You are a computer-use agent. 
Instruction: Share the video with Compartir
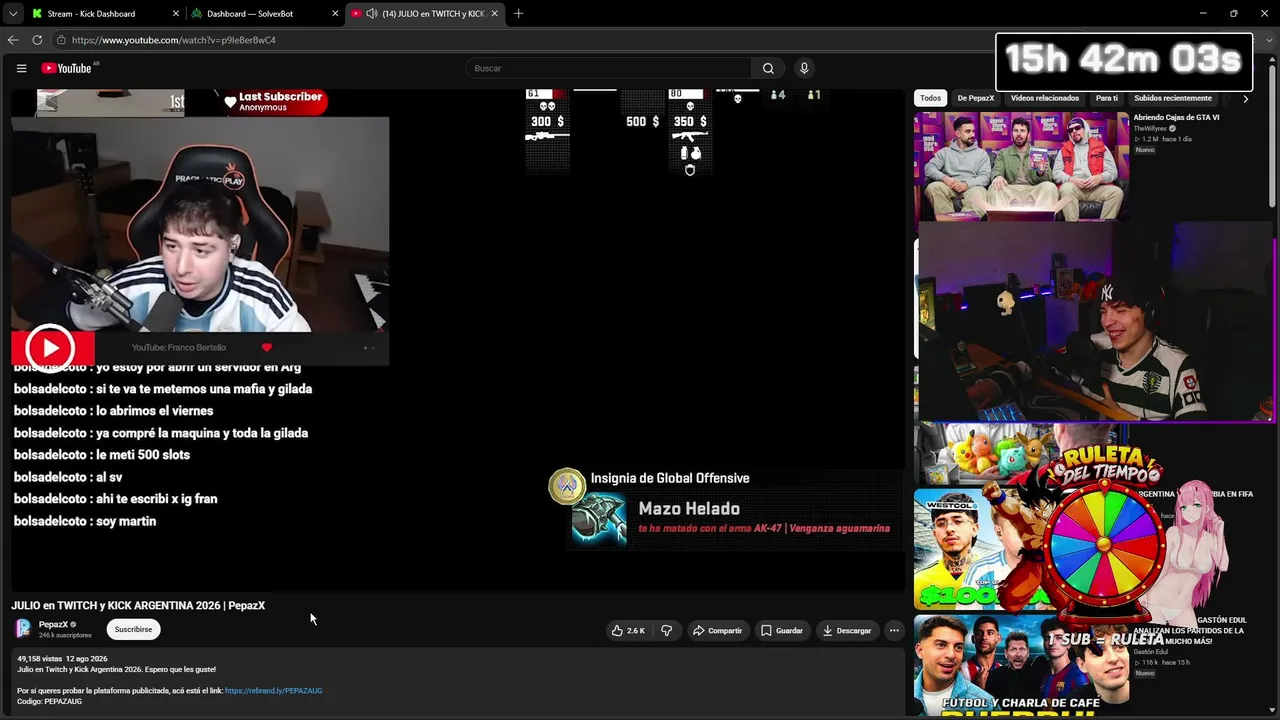tap(718, 630)
